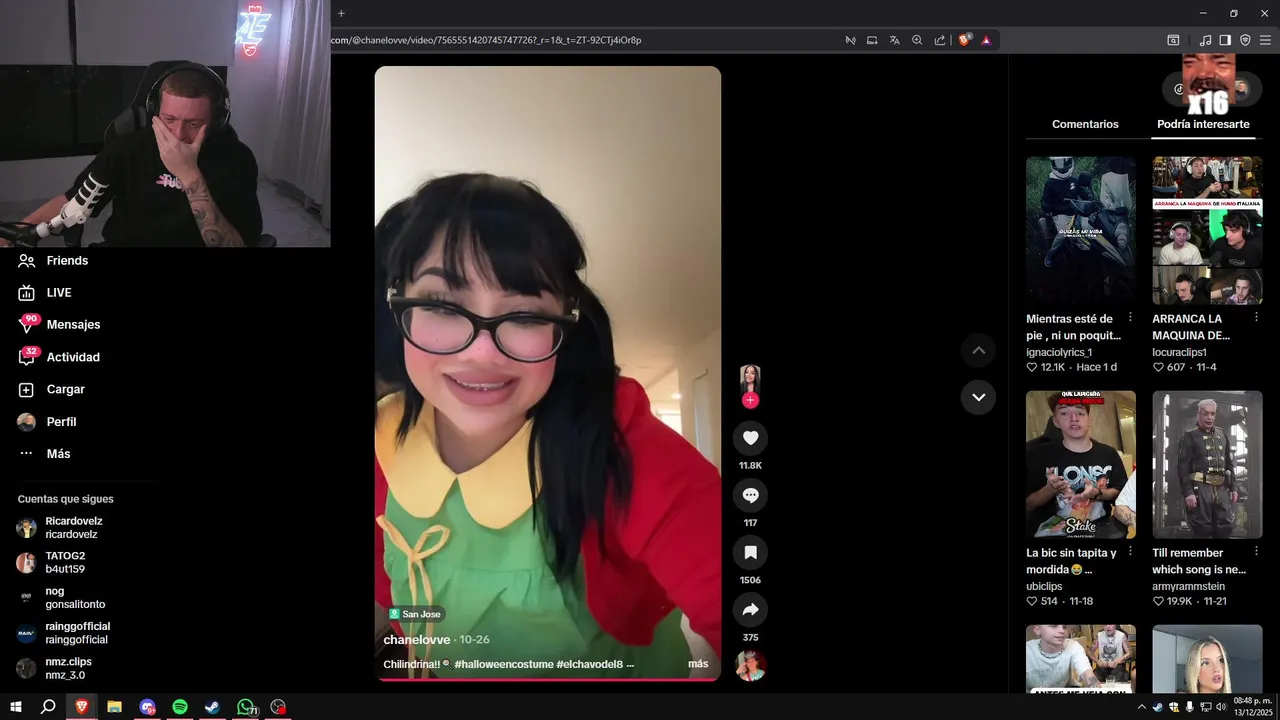Open options for the La bic sin tapita video
This screenshot has height=720, width=1280.
pyautogui.click(x=1131, y=552)
